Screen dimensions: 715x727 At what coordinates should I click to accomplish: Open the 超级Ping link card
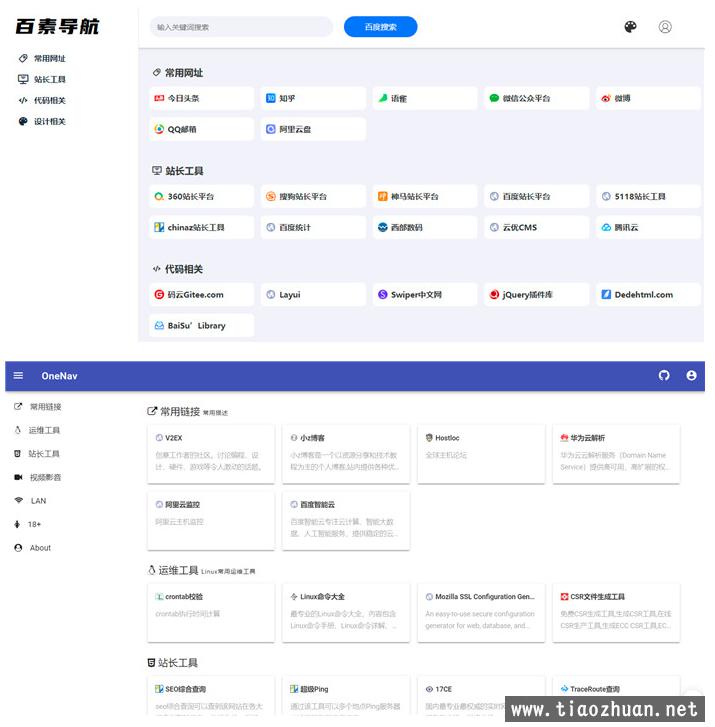click(346, 695)
